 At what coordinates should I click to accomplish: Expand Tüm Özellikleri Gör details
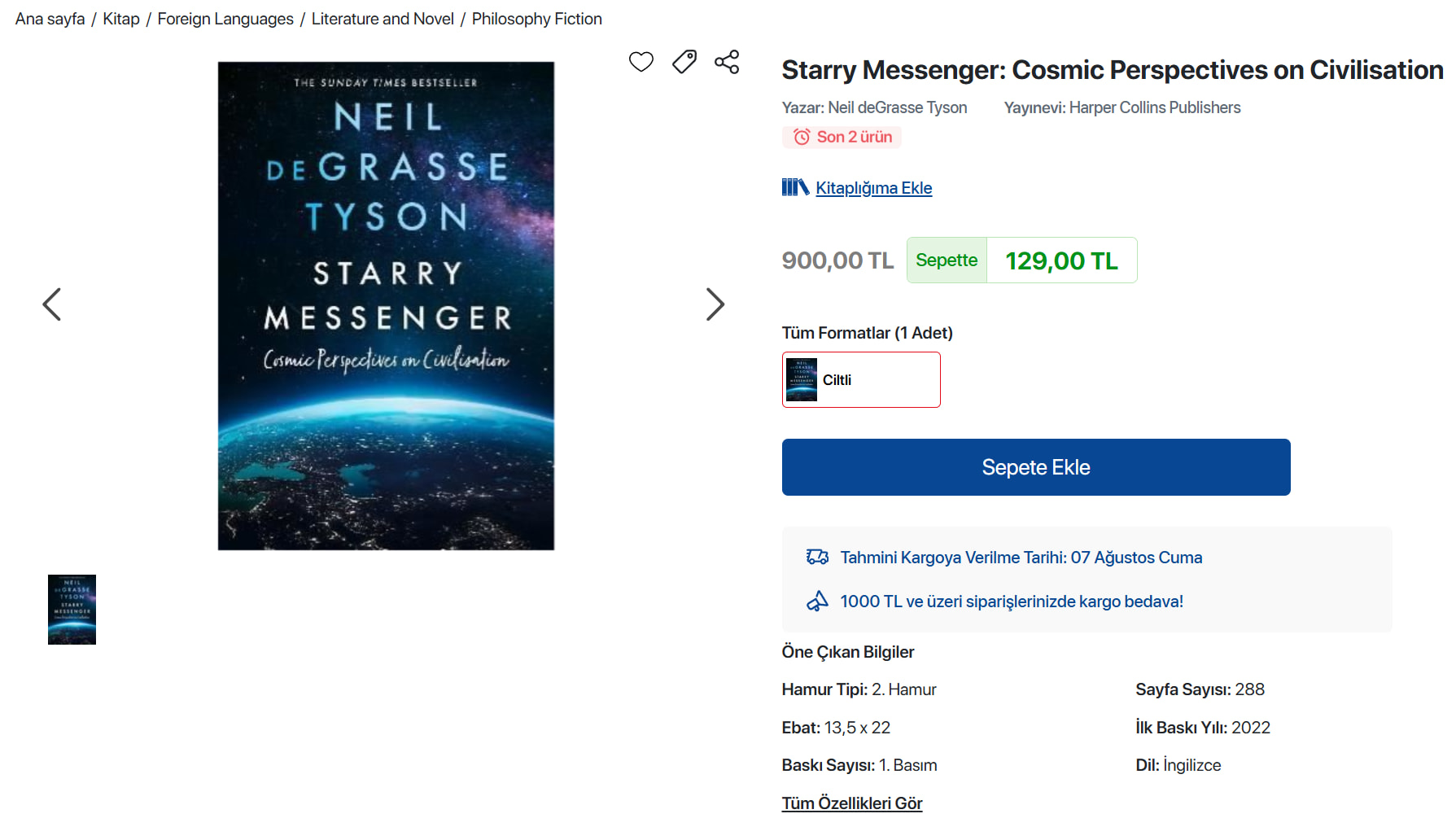852,803
